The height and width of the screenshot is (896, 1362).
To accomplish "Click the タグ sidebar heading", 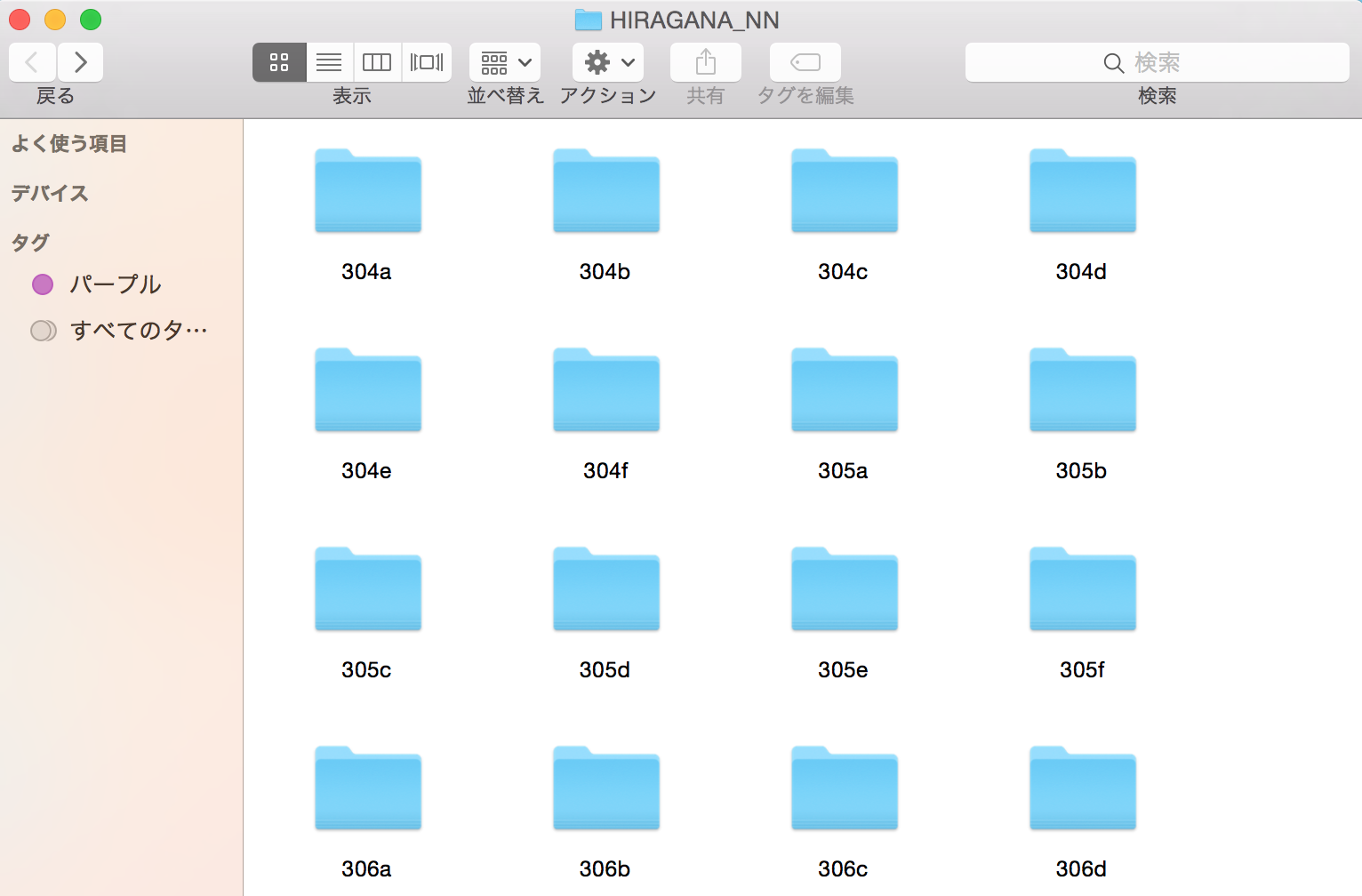I will tap(29, 242).
